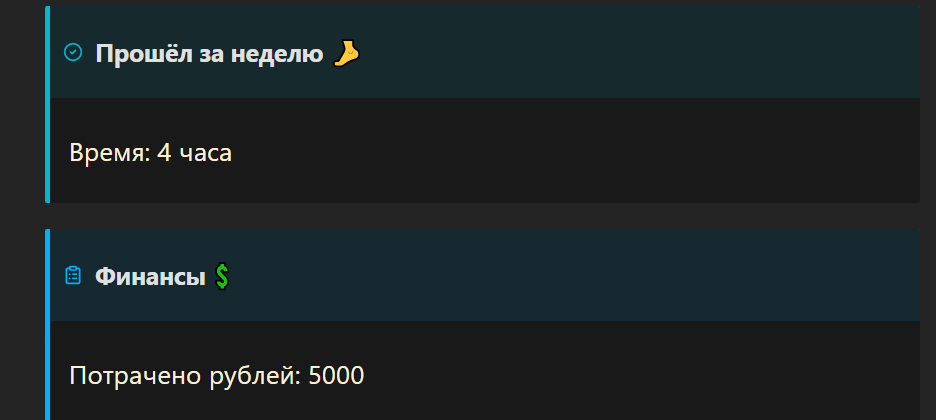936x420 pixels.
Task: Click the clipboard list icon beside Финансы
Action: point(73,276)
